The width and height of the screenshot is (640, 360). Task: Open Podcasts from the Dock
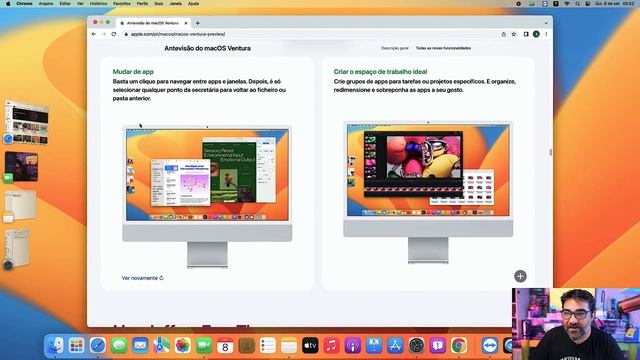(x=353, y=346)
